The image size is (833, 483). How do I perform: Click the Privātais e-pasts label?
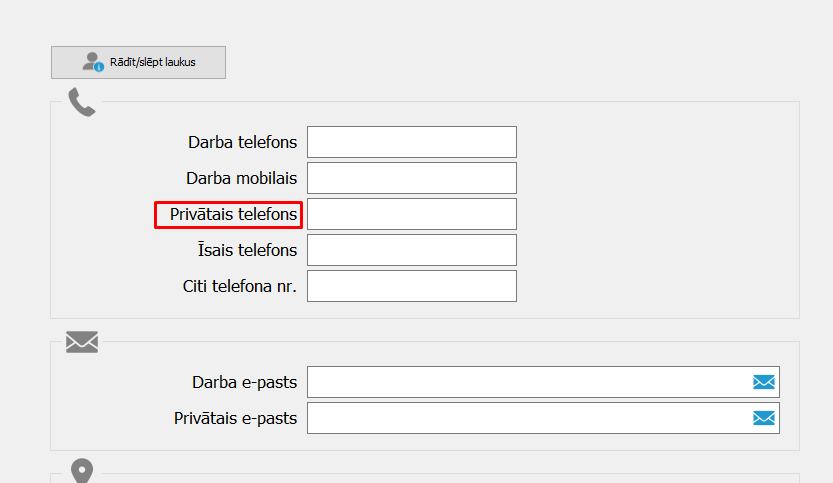point(235,419)
